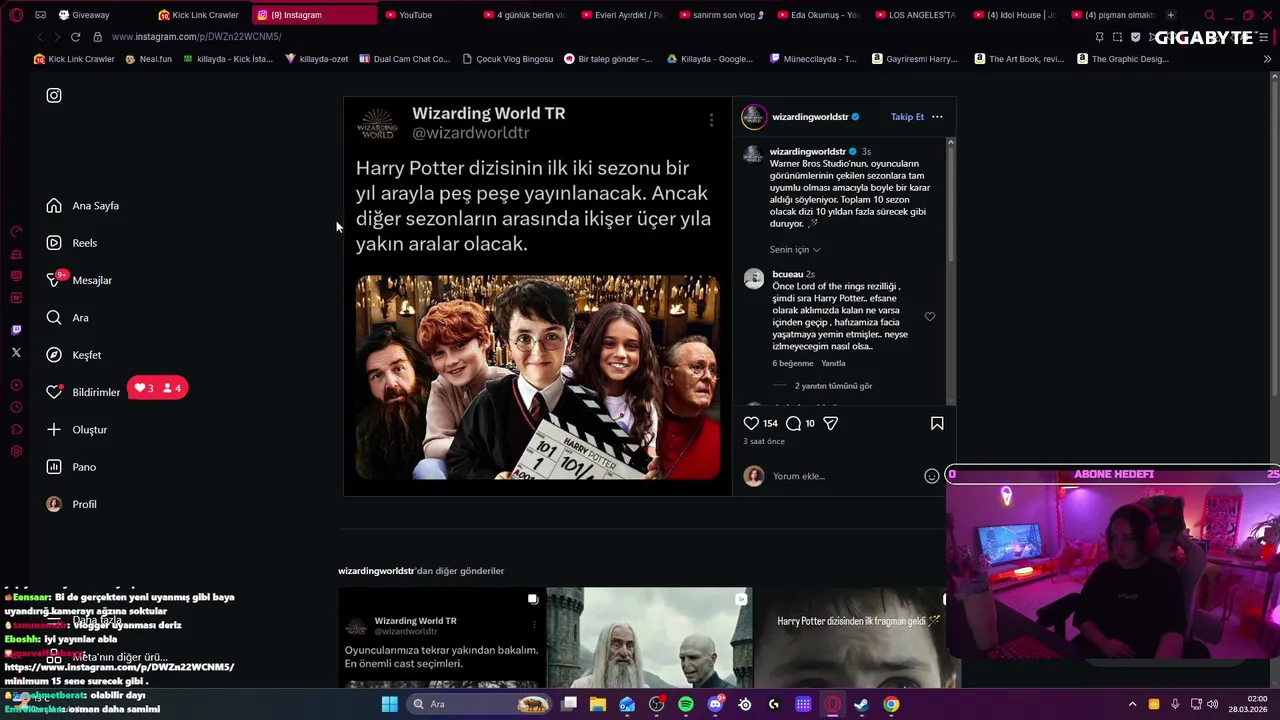Open Reels from the Instagram sidebar

pyautogui.click(x=72, y=243)
